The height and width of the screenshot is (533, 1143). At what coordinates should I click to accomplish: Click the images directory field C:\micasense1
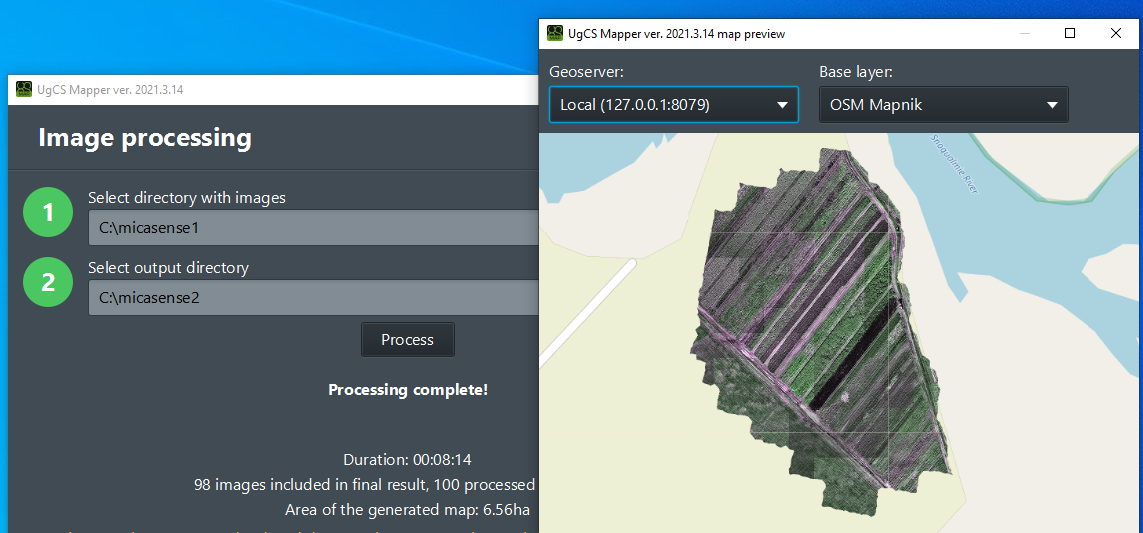313,227
